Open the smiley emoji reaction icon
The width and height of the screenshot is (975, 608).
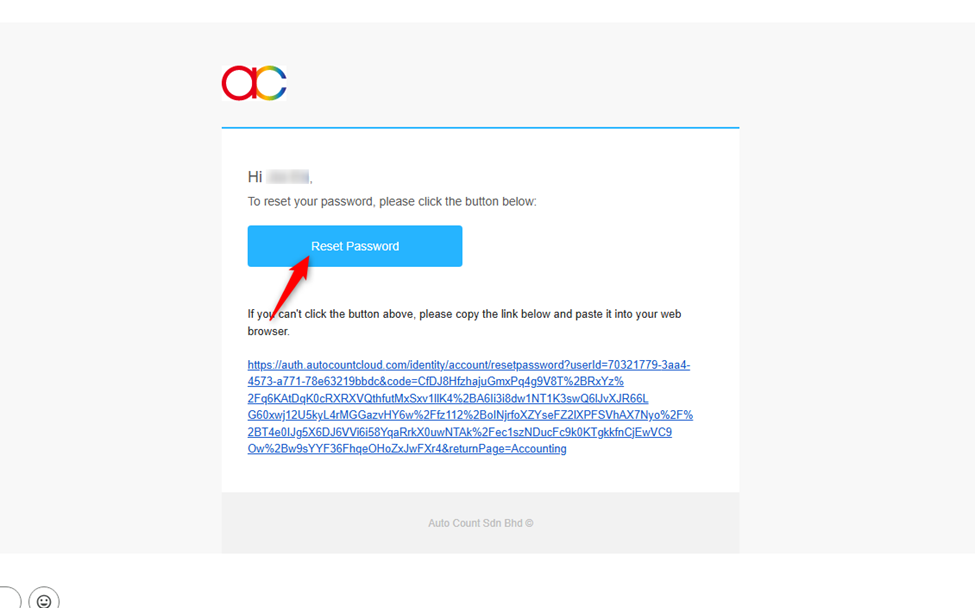click(x=44, y=598)
